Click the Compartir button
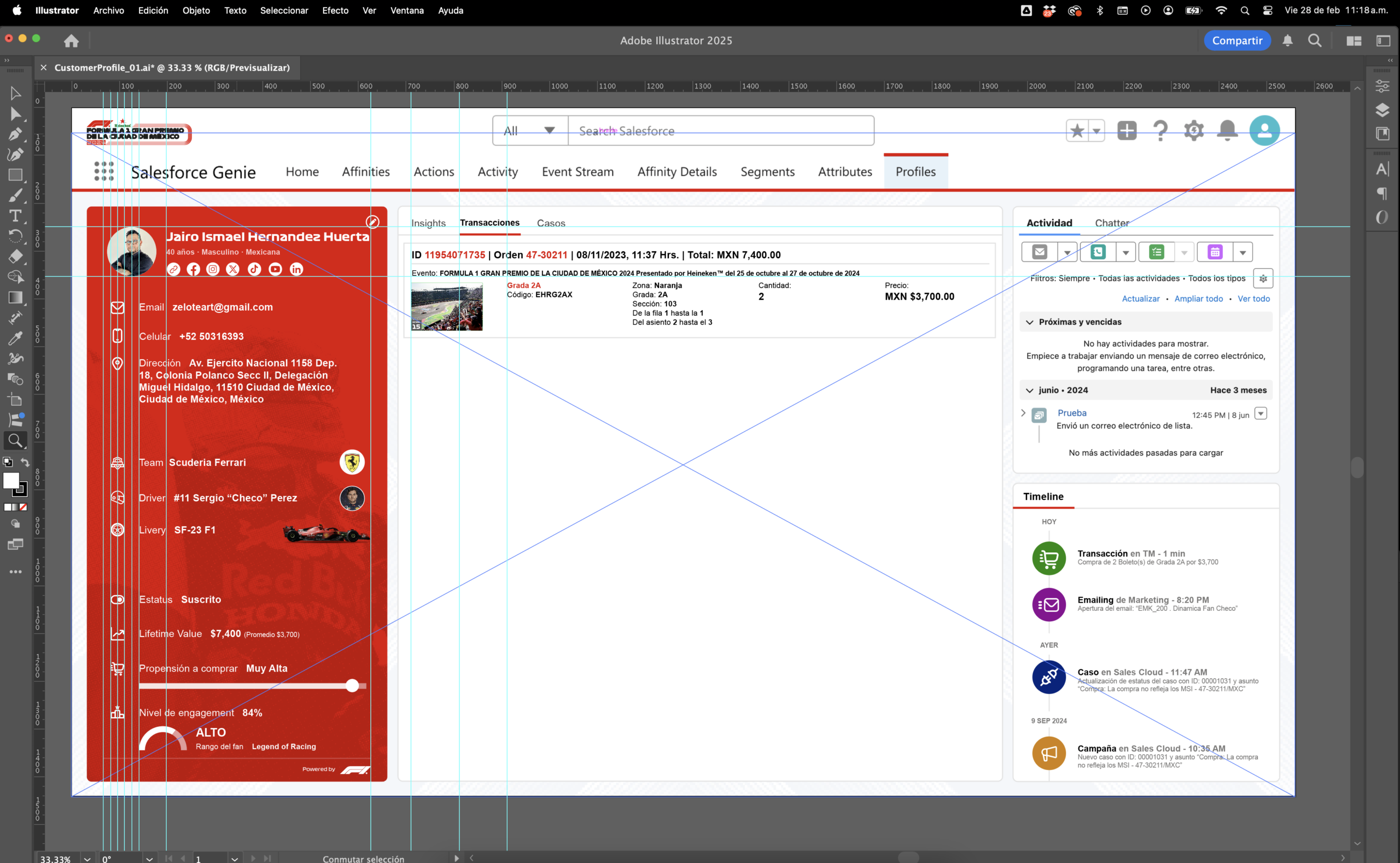 pos(1237,40)
